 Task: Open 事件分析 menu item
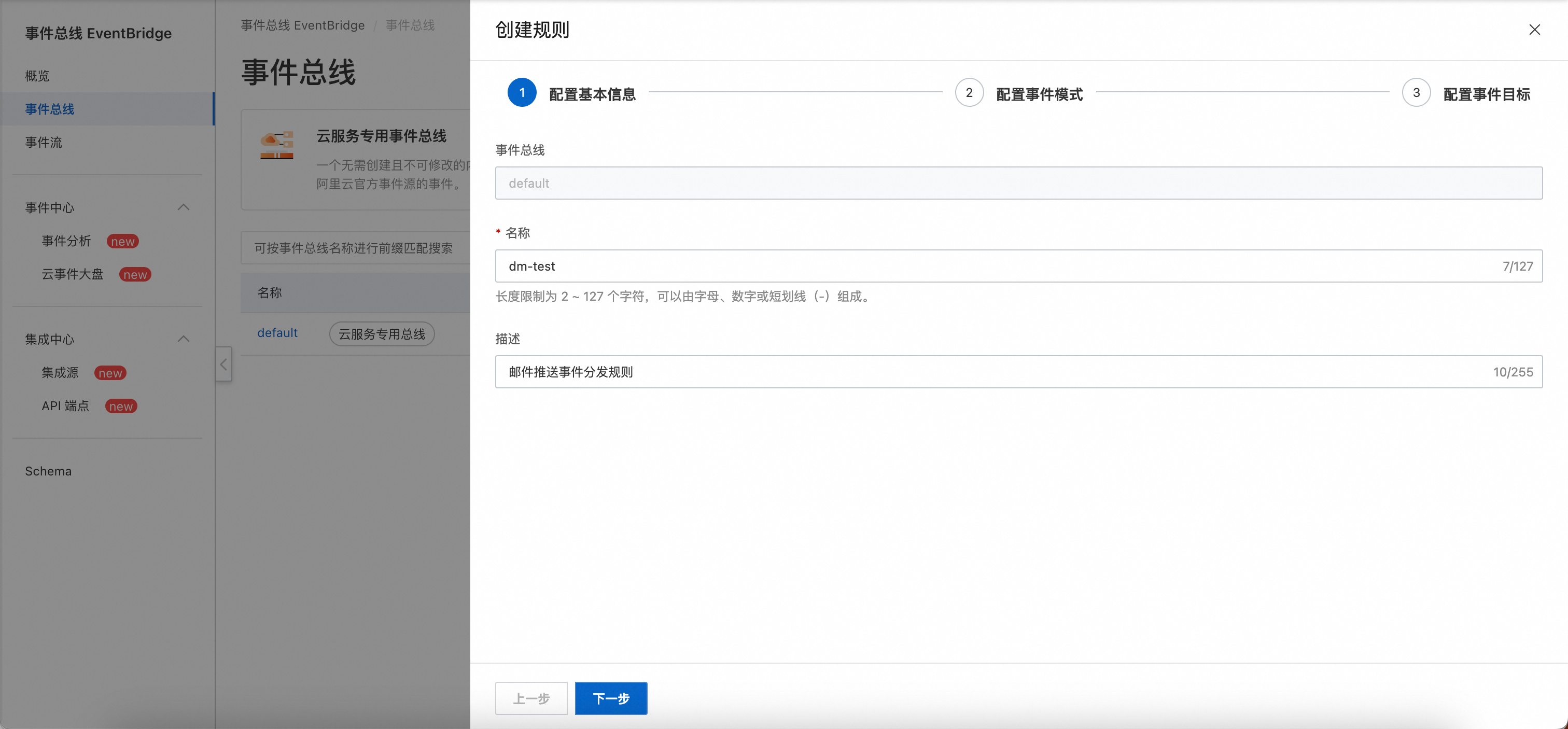tap(66, 241)
